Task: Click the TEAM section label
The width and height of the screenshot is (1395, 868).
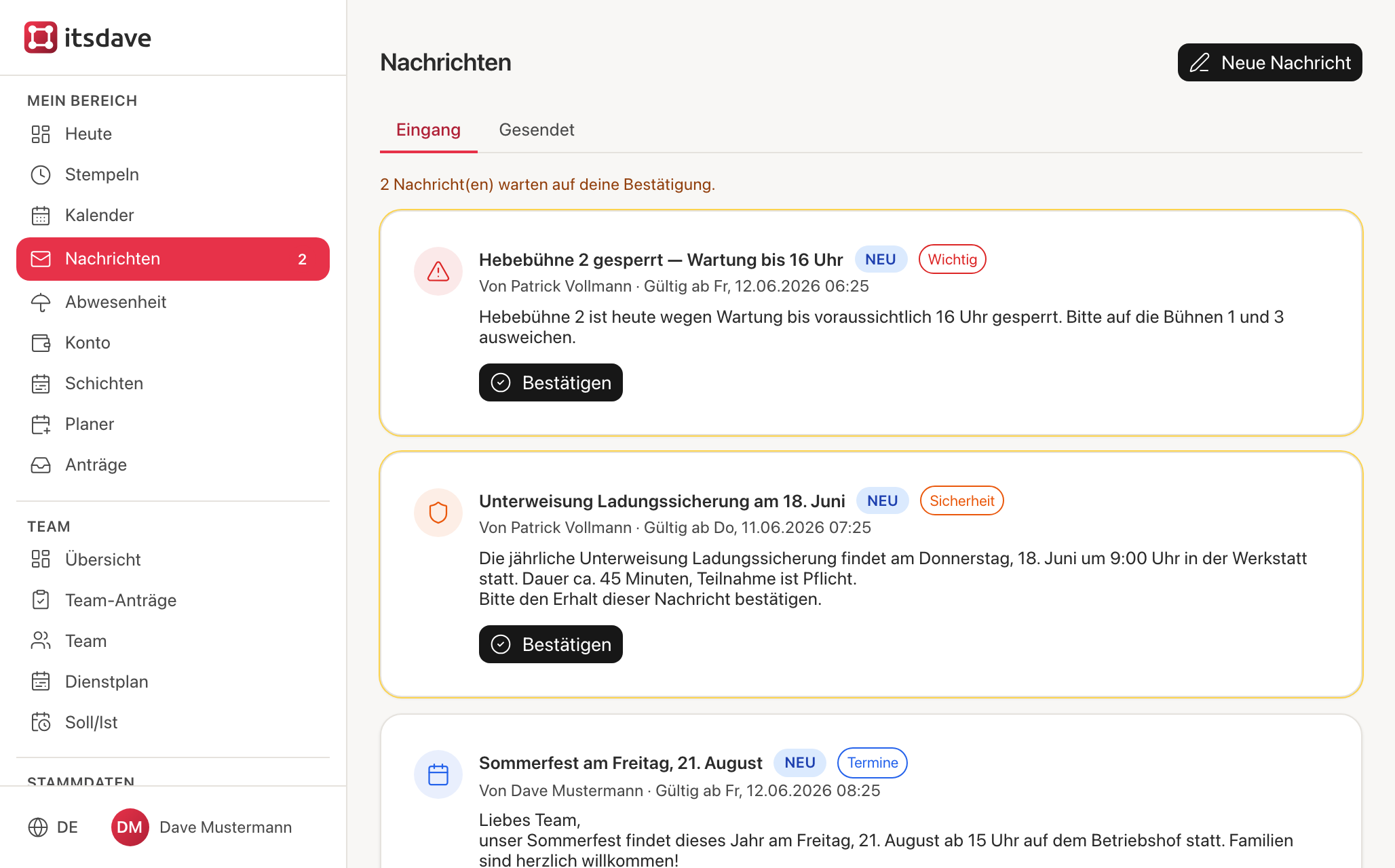Action: coord(49,526)
